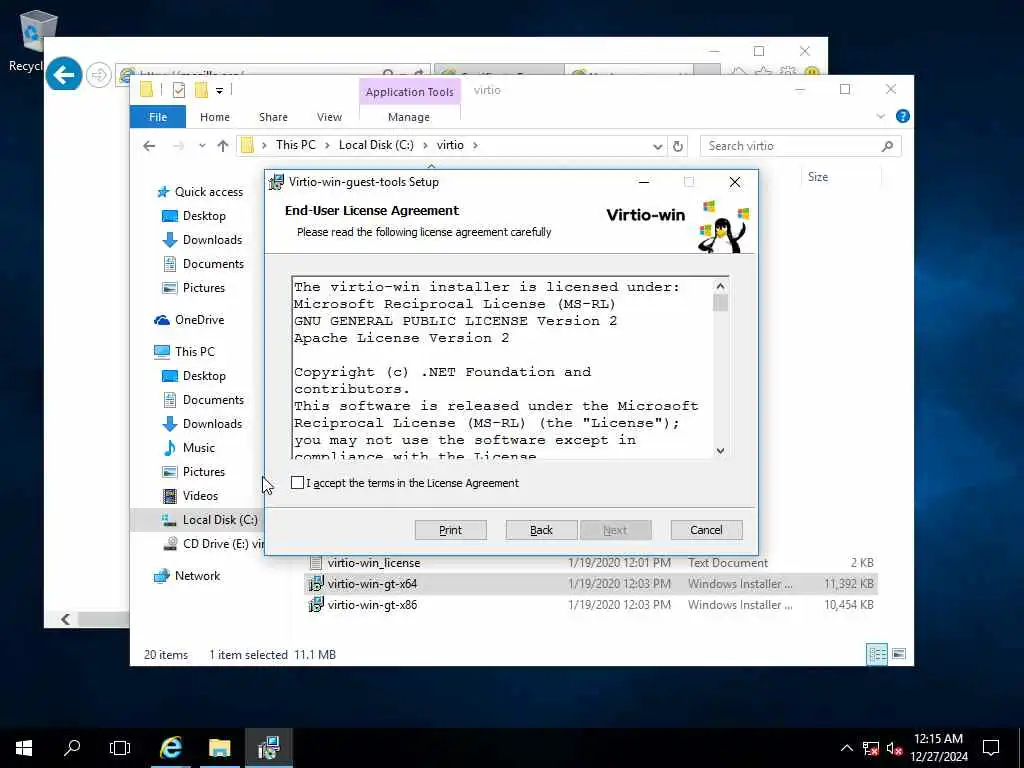
Task: Click back arrow in Internet Explorer window
Action: [x=64, y=74]
